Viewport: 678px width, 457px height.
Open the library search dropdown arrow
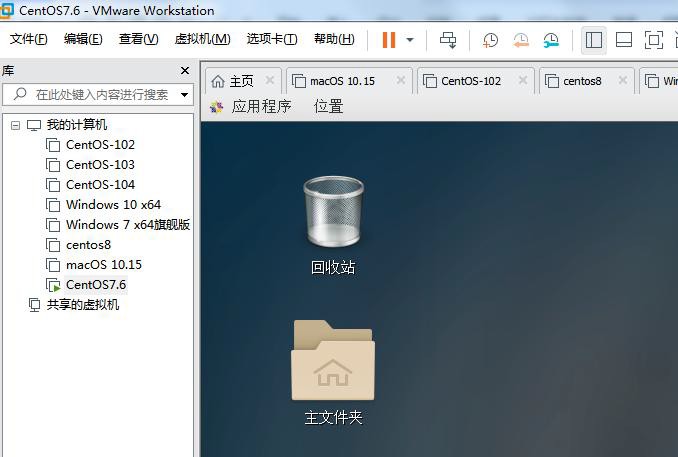[x=184, y=95]
